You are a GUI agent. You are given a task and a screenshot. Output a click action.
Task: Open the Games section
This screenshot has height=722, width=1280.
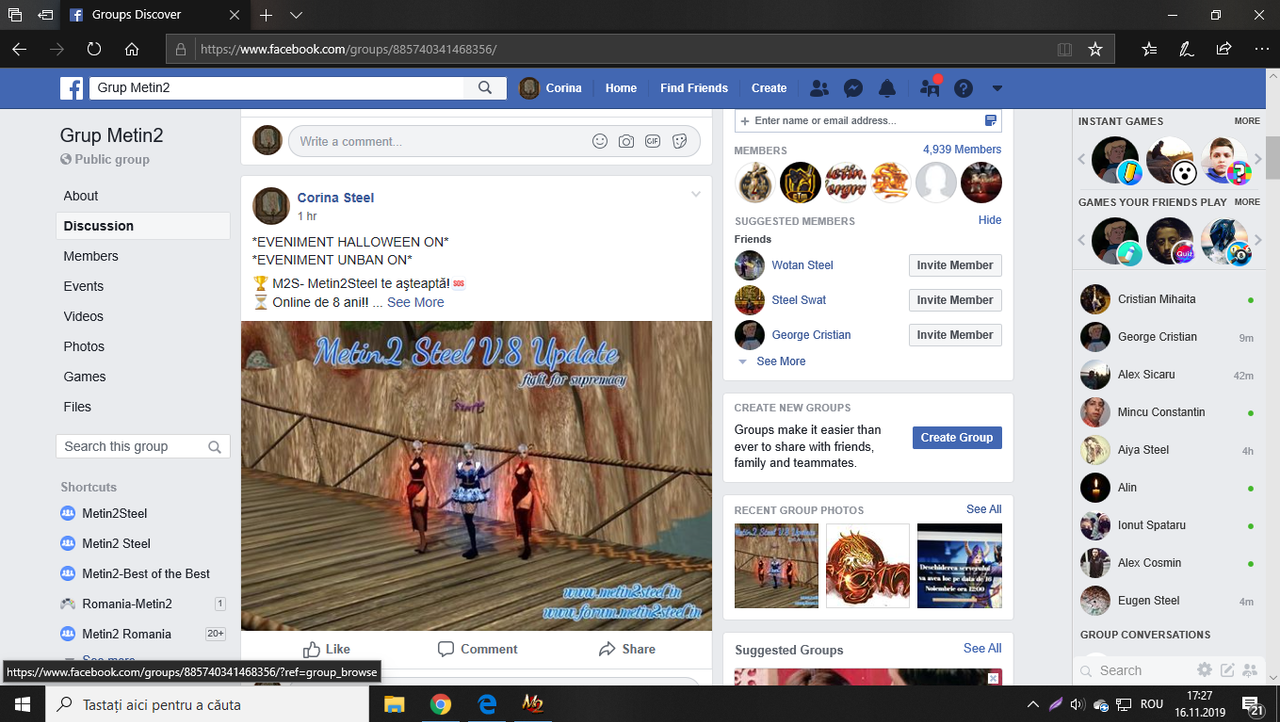(x=85, y=377)
